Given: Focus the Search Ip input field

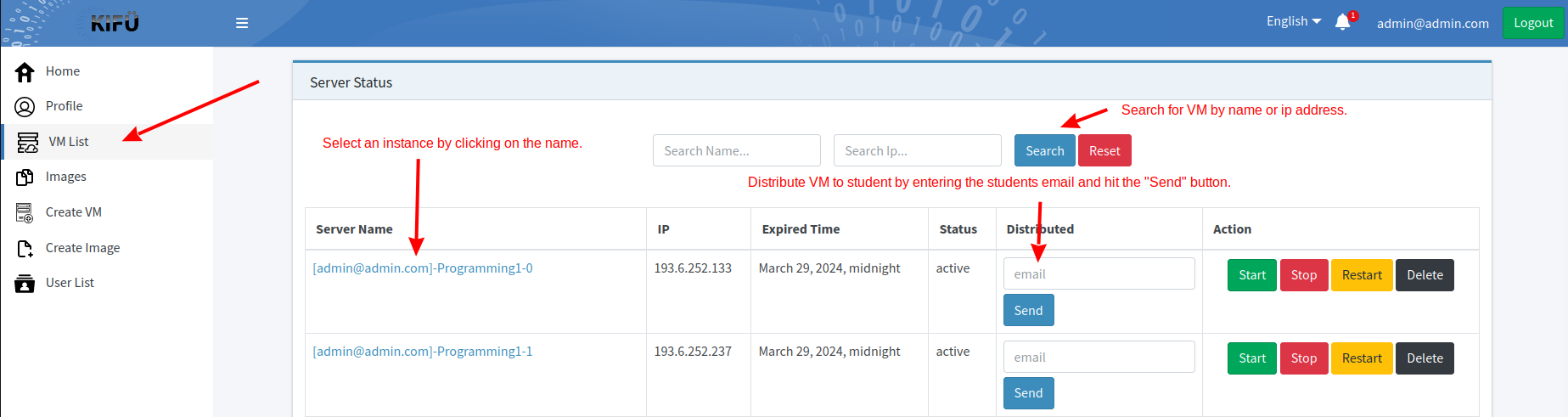Looking at the screenshot, I should [917, 151].
